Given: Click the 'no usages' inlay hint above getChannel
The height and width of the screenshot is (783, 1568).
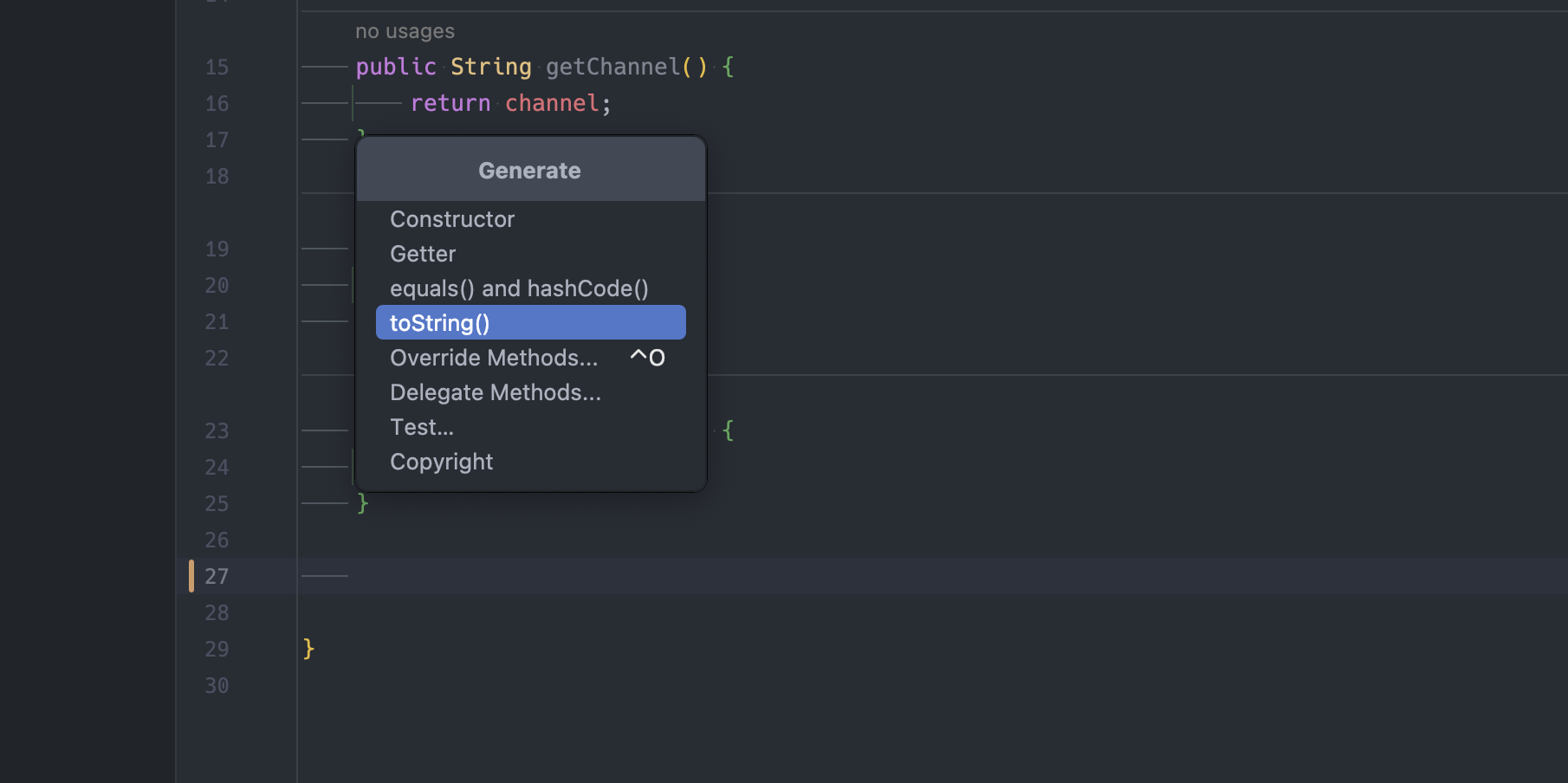Looking at the screenshot, I should [404, 30].
